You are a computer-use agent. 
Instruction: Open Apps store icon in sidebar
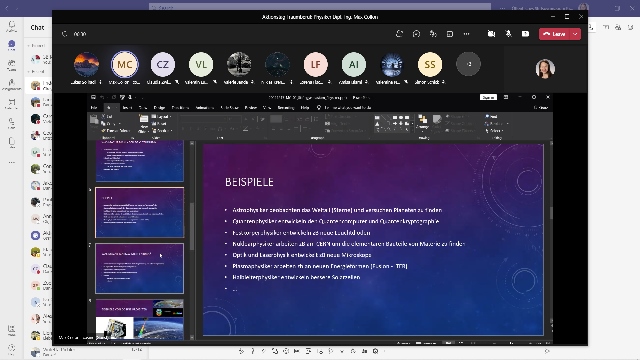tap(11, 330)
